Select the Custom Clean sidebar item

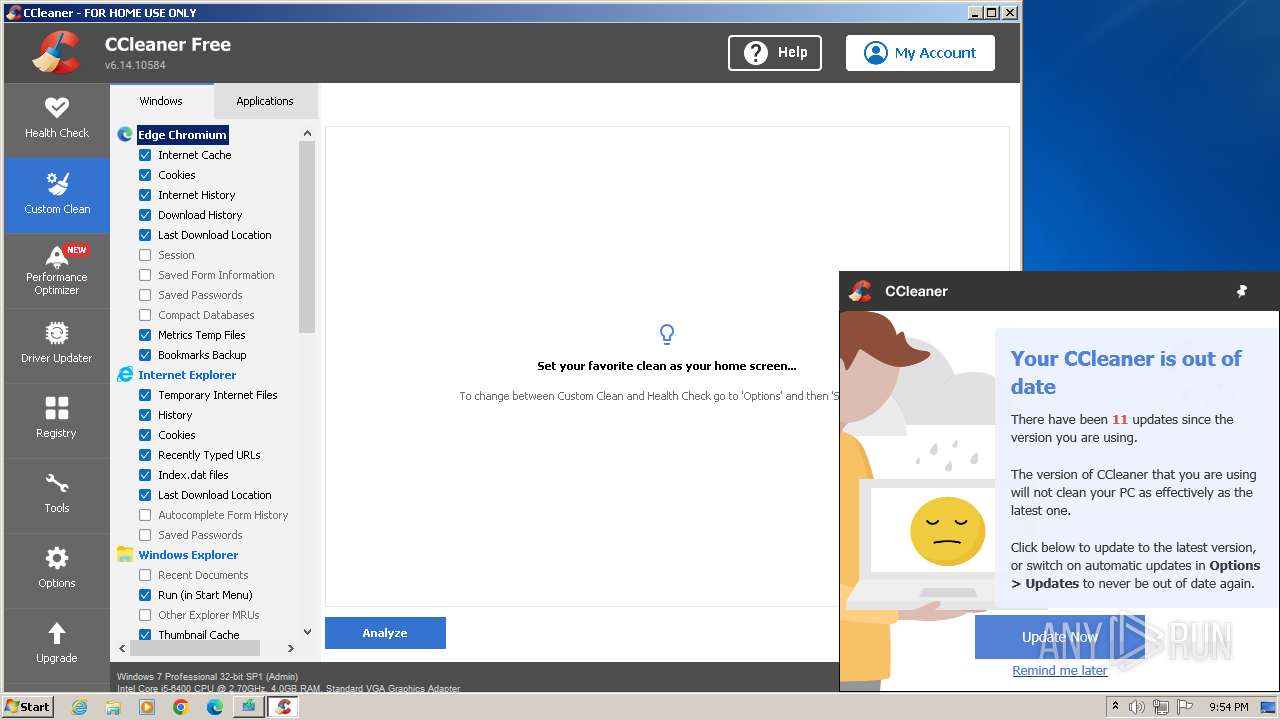(57, 195)
